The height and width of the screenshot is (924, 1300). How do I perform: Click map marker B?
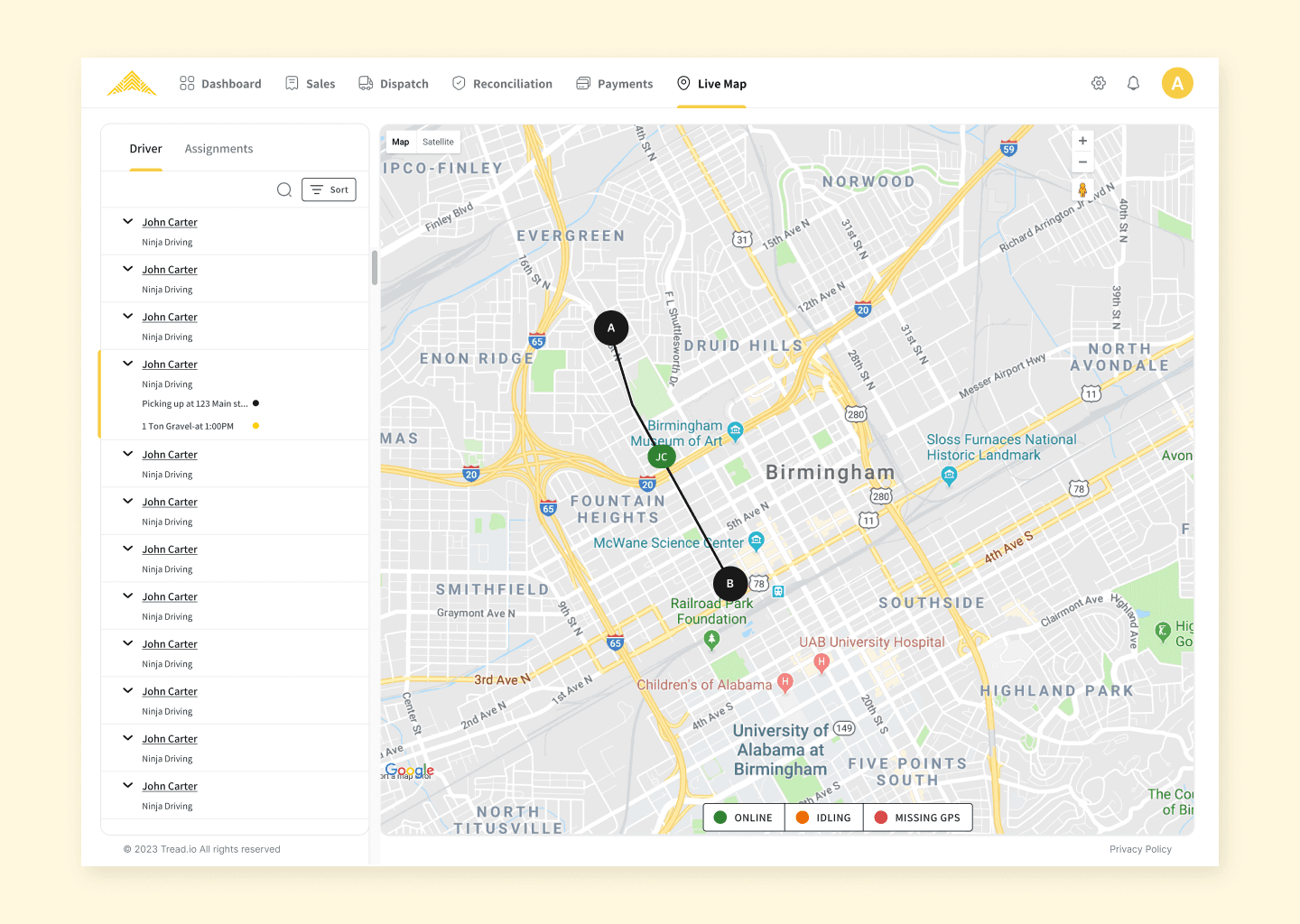(730, 584)
